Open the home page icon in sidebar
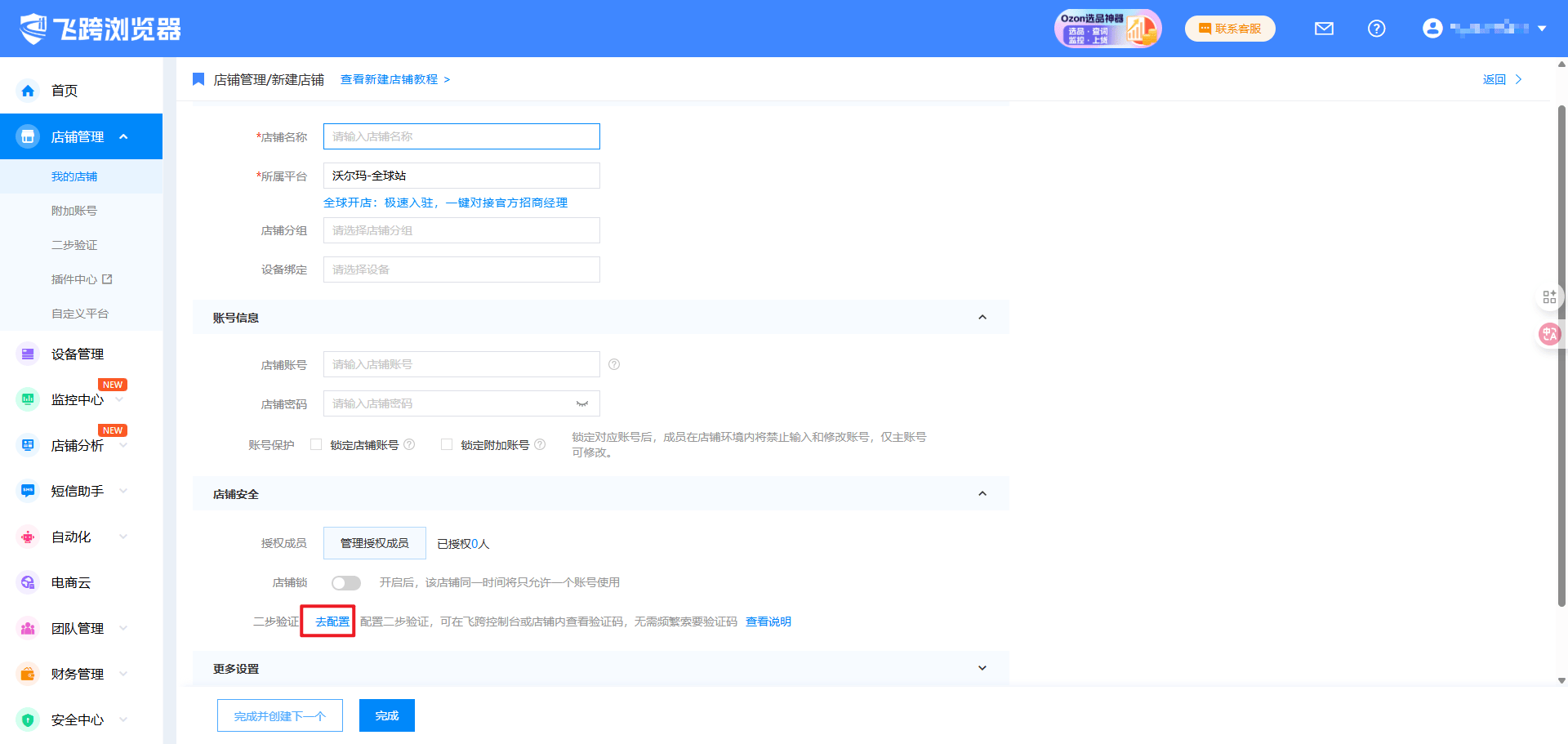 [29, 91]
